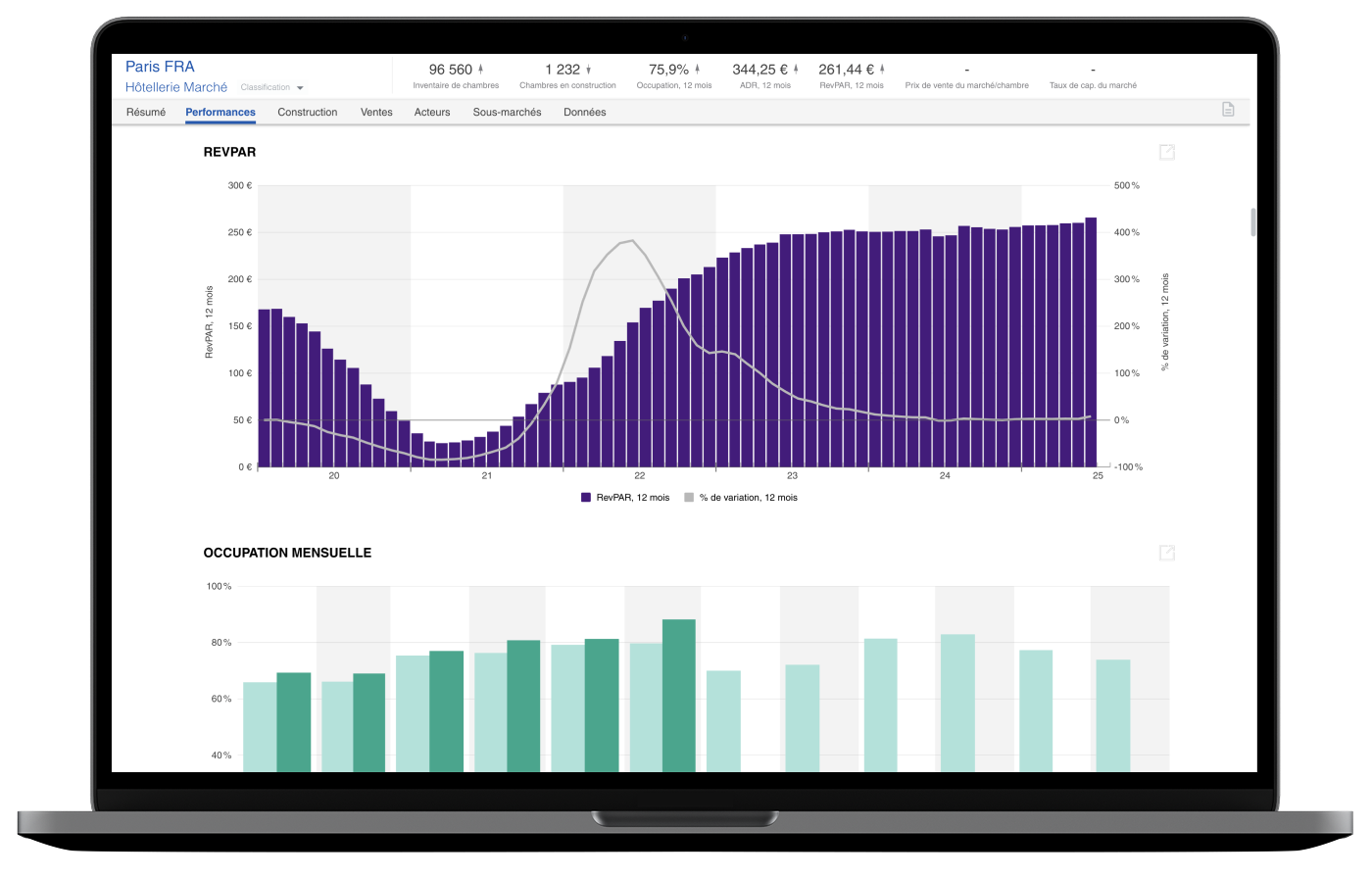Click the last RevPAR bar at year 25
Screen dimensions: 1372x877
[1091, 342]
